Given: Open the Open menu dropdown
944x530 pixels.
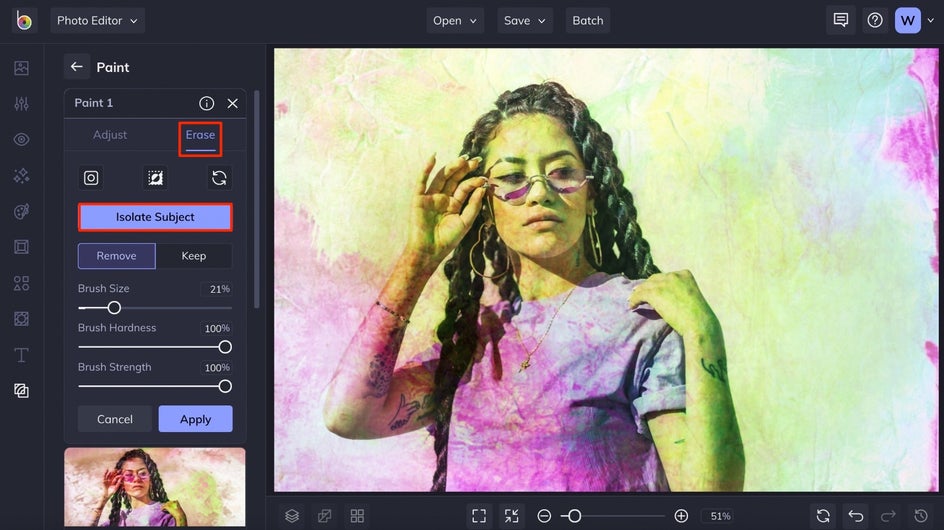Looking at the screenshot, I should coord(455,20).
